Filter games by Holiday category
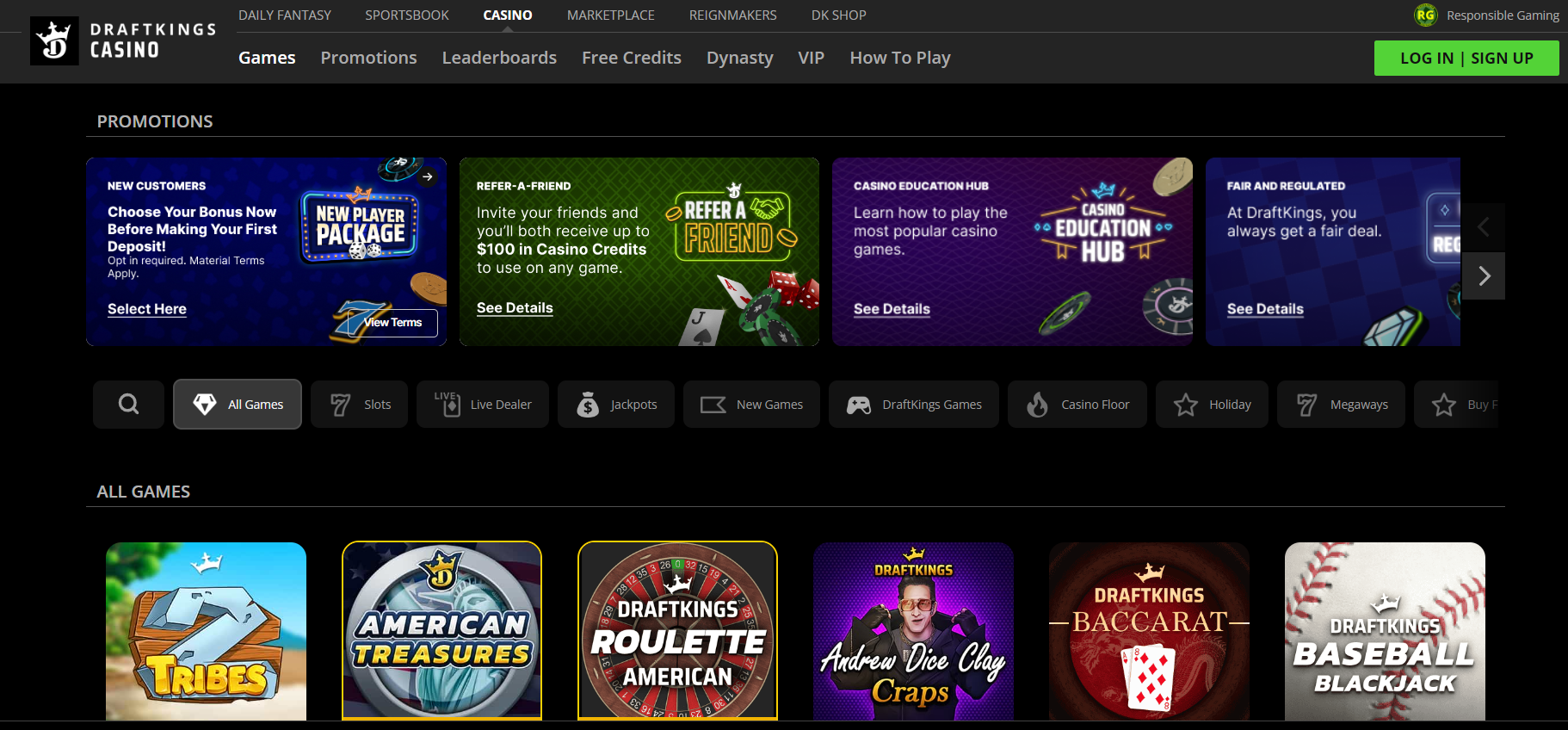 click(x=1212, y=404)
